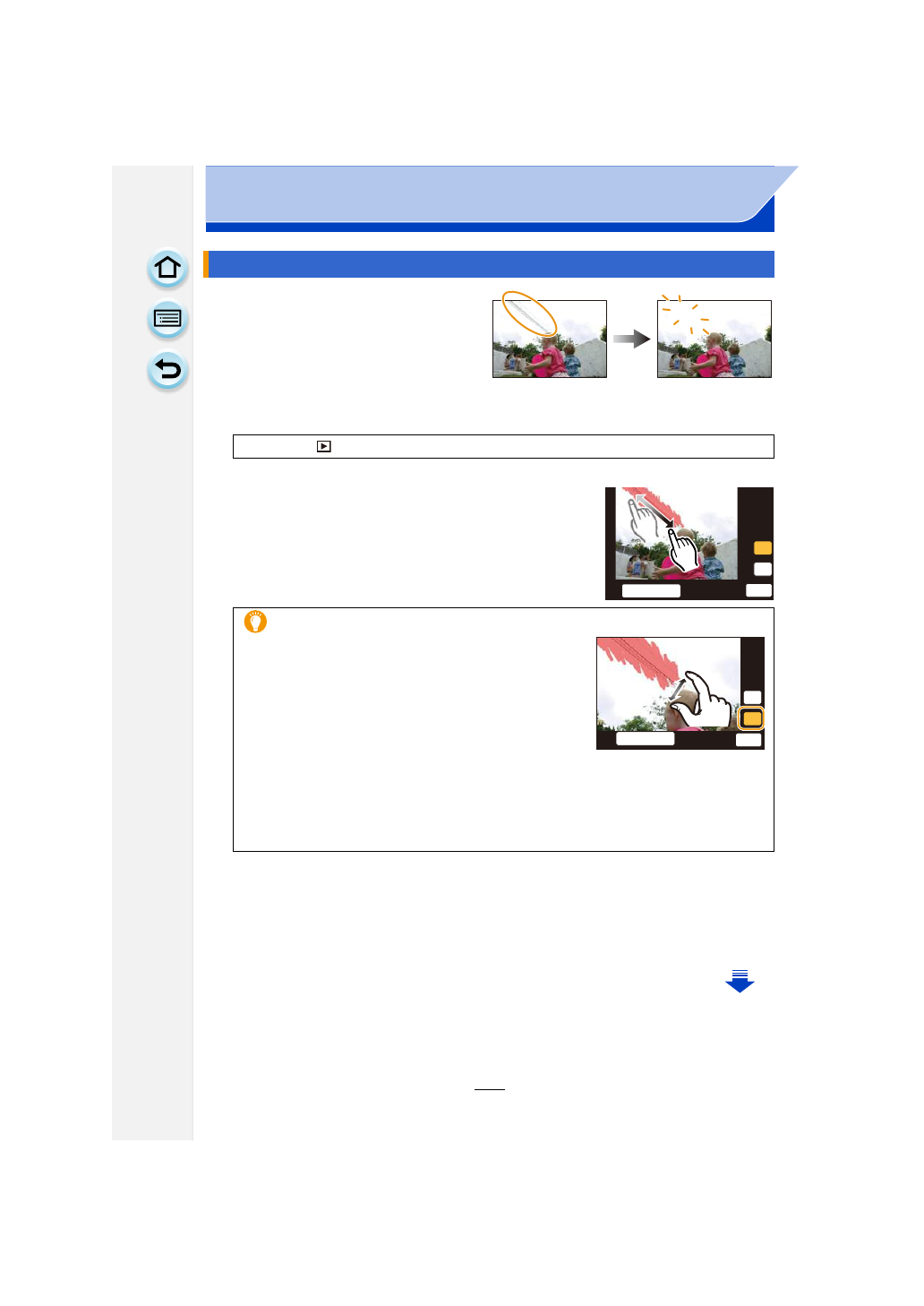Click the orange lightbulb tip icon
This screenshot has width=924, height=1306.
(255, 622)
